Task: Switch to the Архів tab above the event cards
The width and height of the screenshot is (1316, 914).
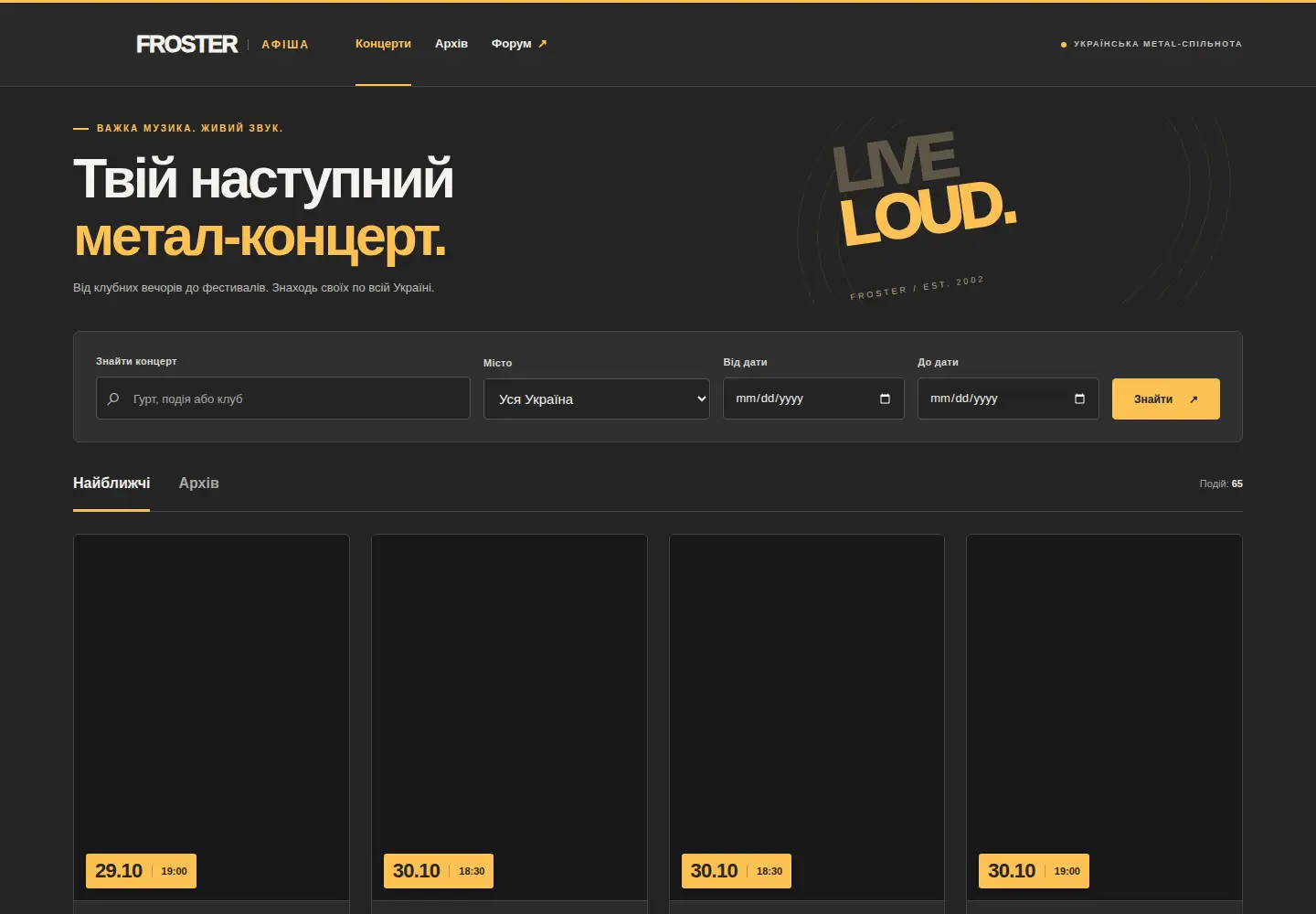Action: pyautogui.click(x=199, y=483)
